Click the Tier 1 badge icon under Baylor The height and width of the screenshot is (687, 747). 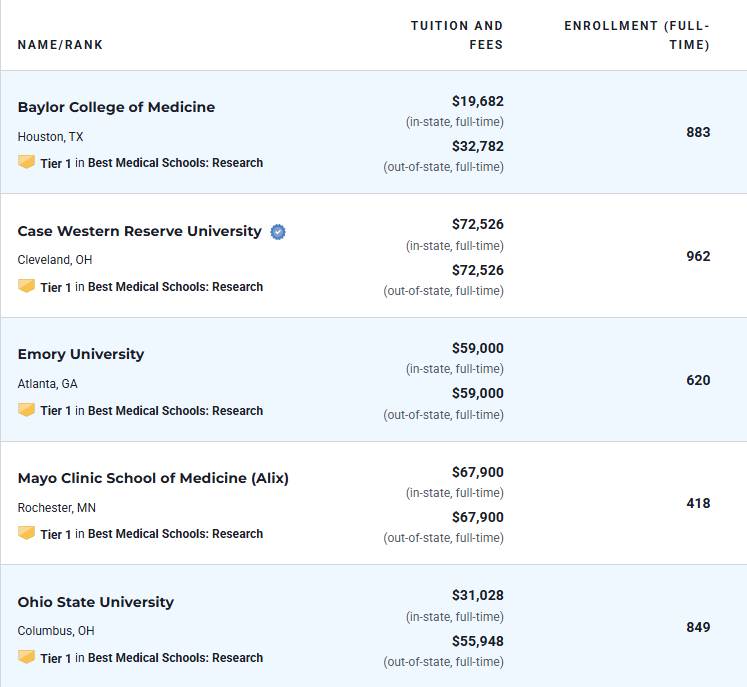(x=26, y=162)
